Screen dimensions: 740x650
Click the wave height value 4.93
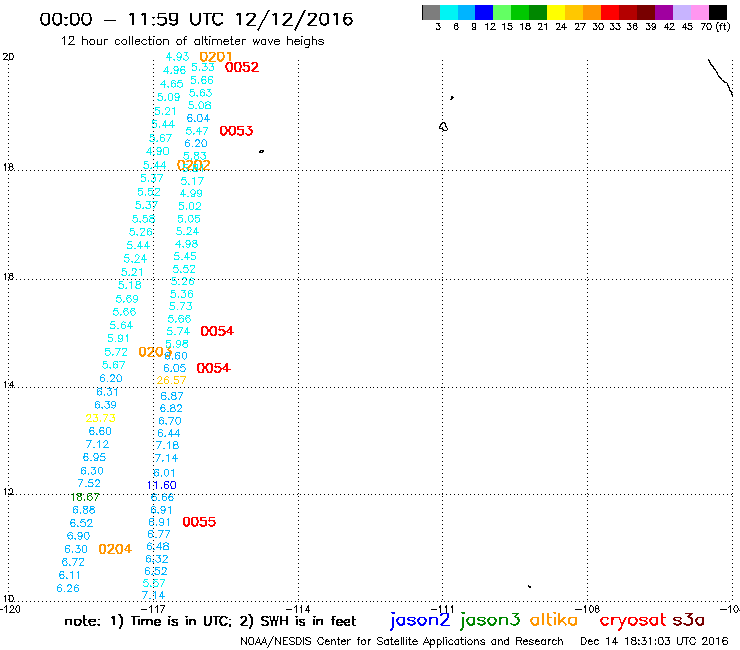click(177, 57)
